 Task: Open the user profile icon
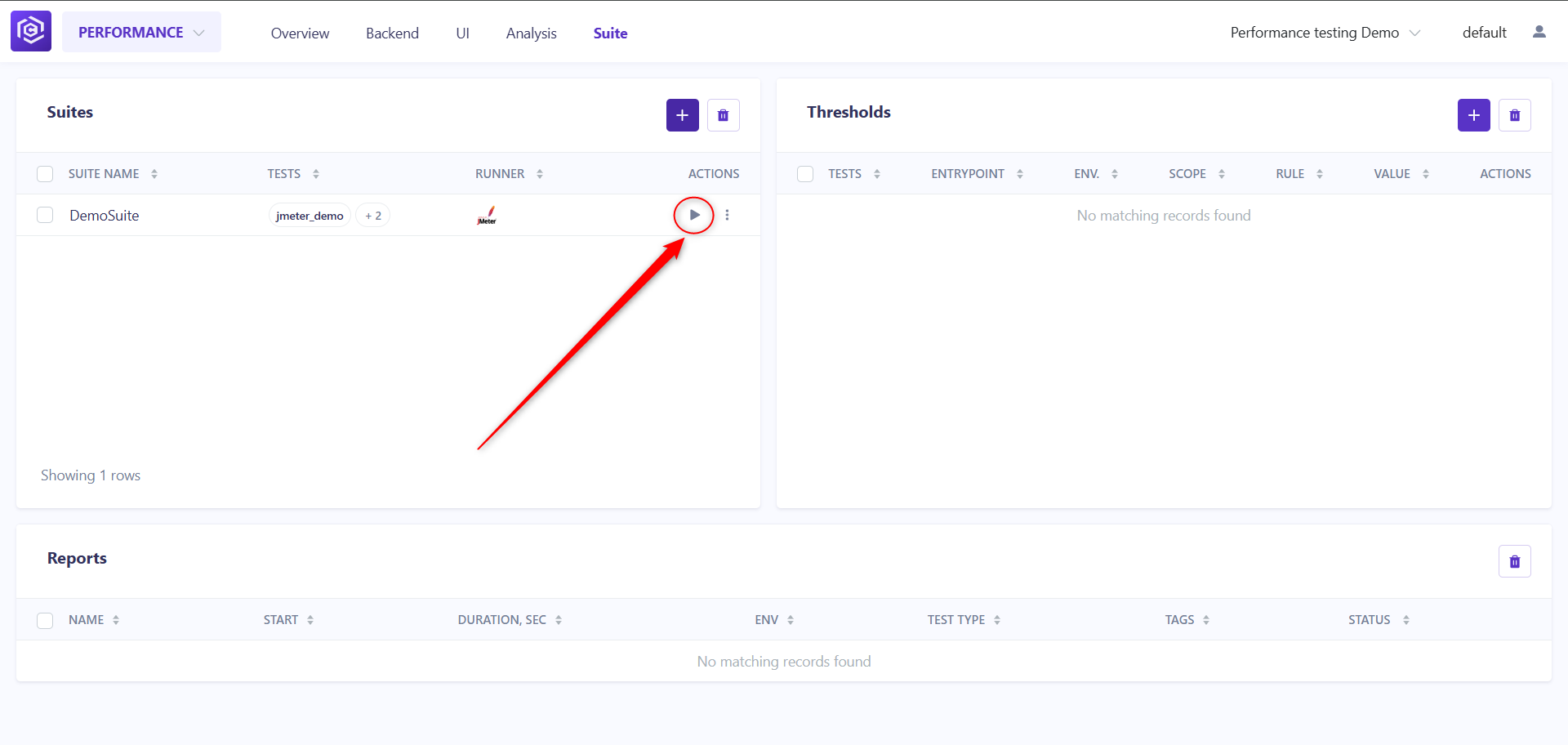(1539, 32)
